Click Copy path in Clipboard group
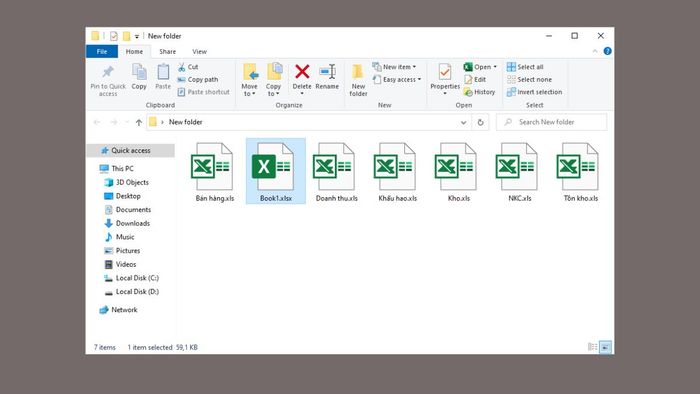Viewport: 700px width, 394px height. 198,79
